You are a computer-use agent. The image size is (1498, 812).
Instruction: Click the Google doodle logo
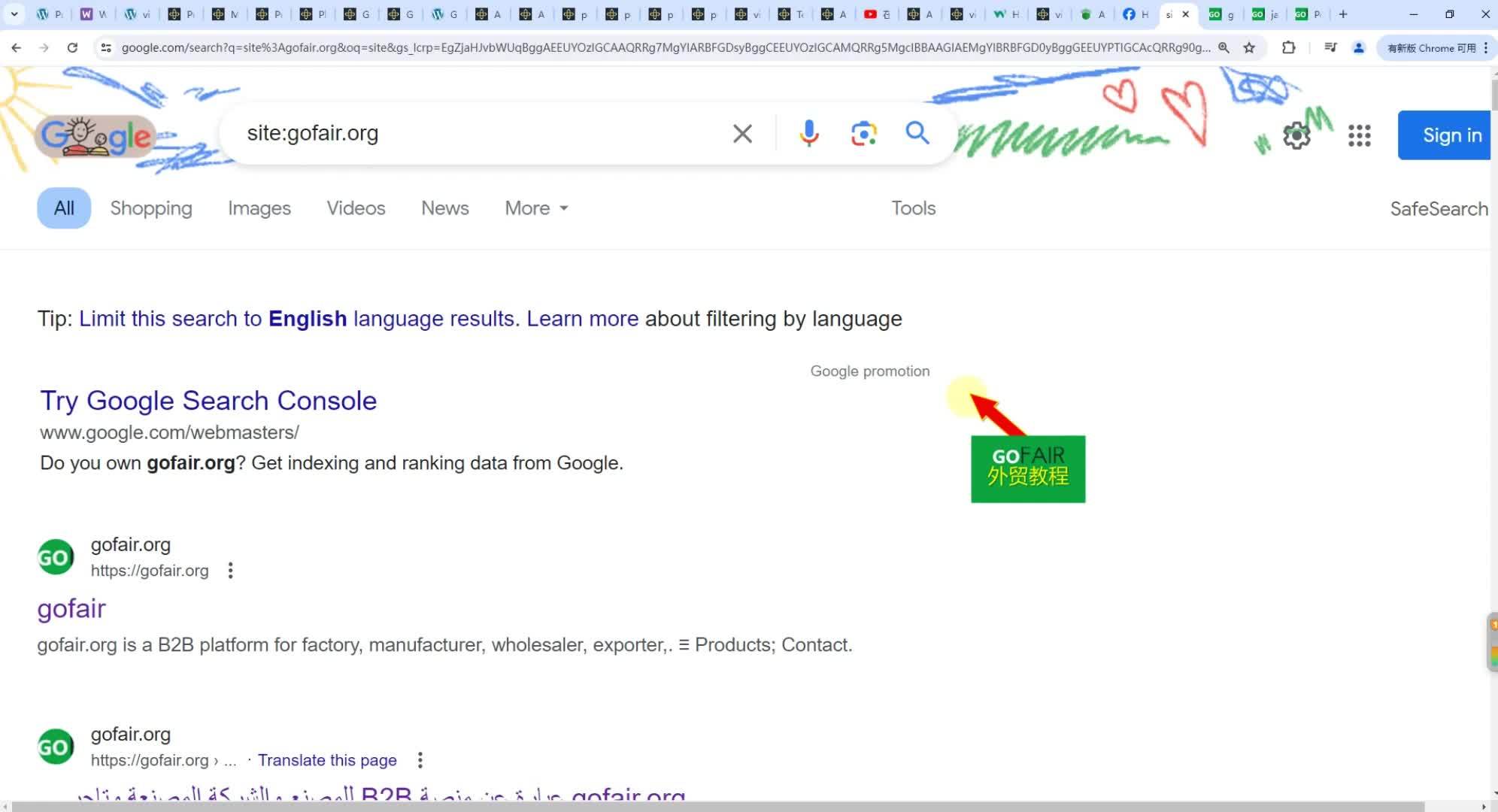pos(96,136)
